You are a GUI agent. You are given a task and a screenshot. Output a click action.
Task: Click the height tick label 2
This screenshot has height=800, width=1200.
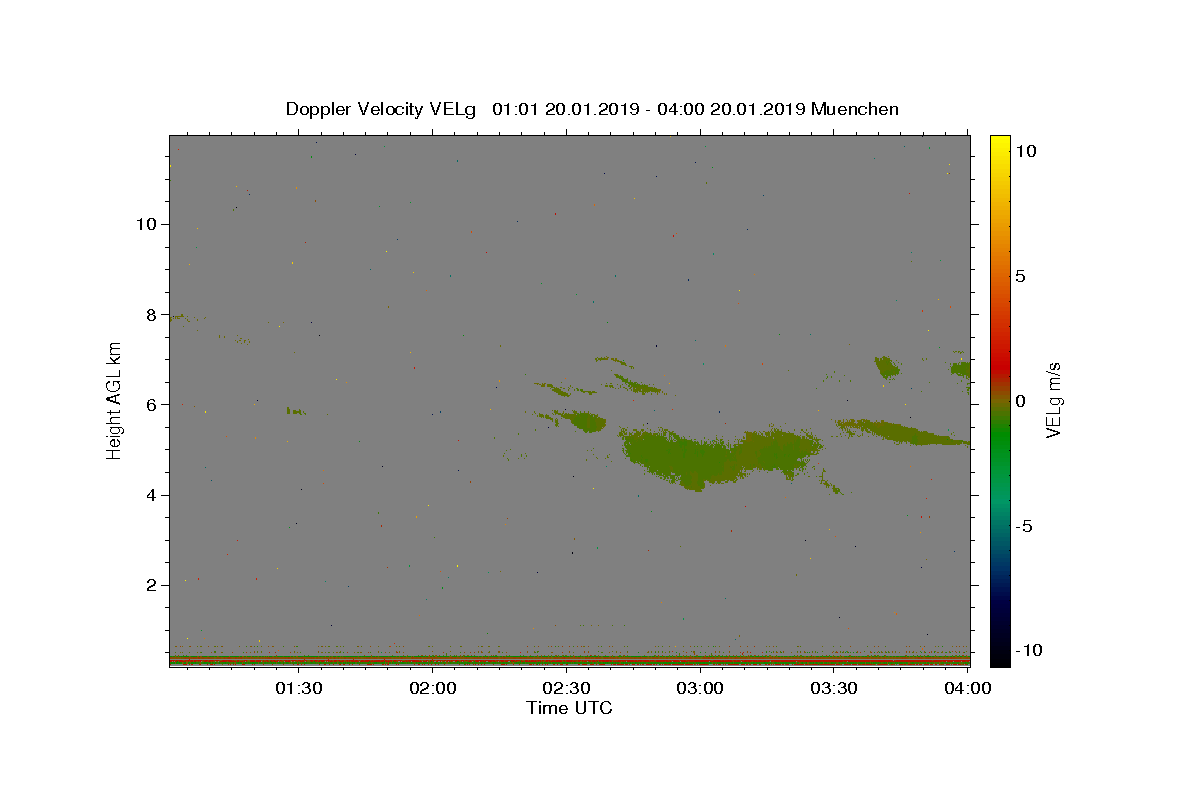[152, 586]
